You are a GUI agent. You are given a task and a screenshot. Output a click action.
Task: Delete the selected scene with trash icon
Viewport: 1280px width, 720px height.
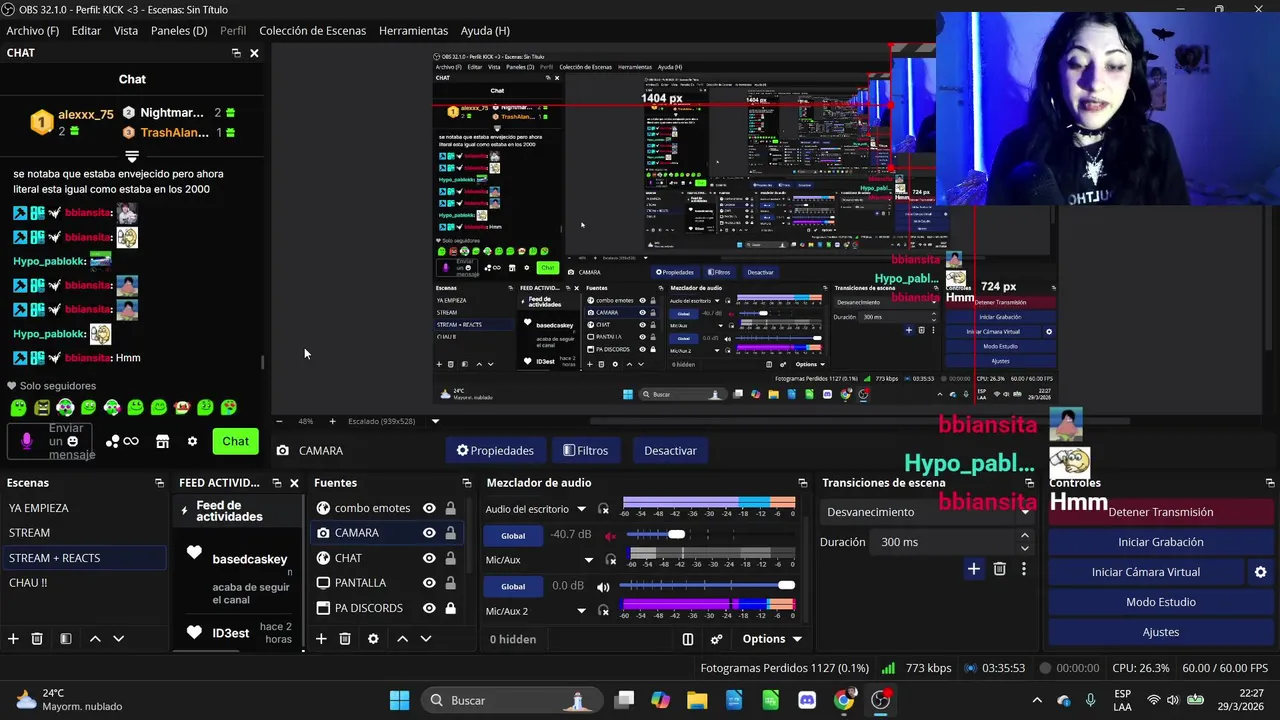click(x=37, y=639)
